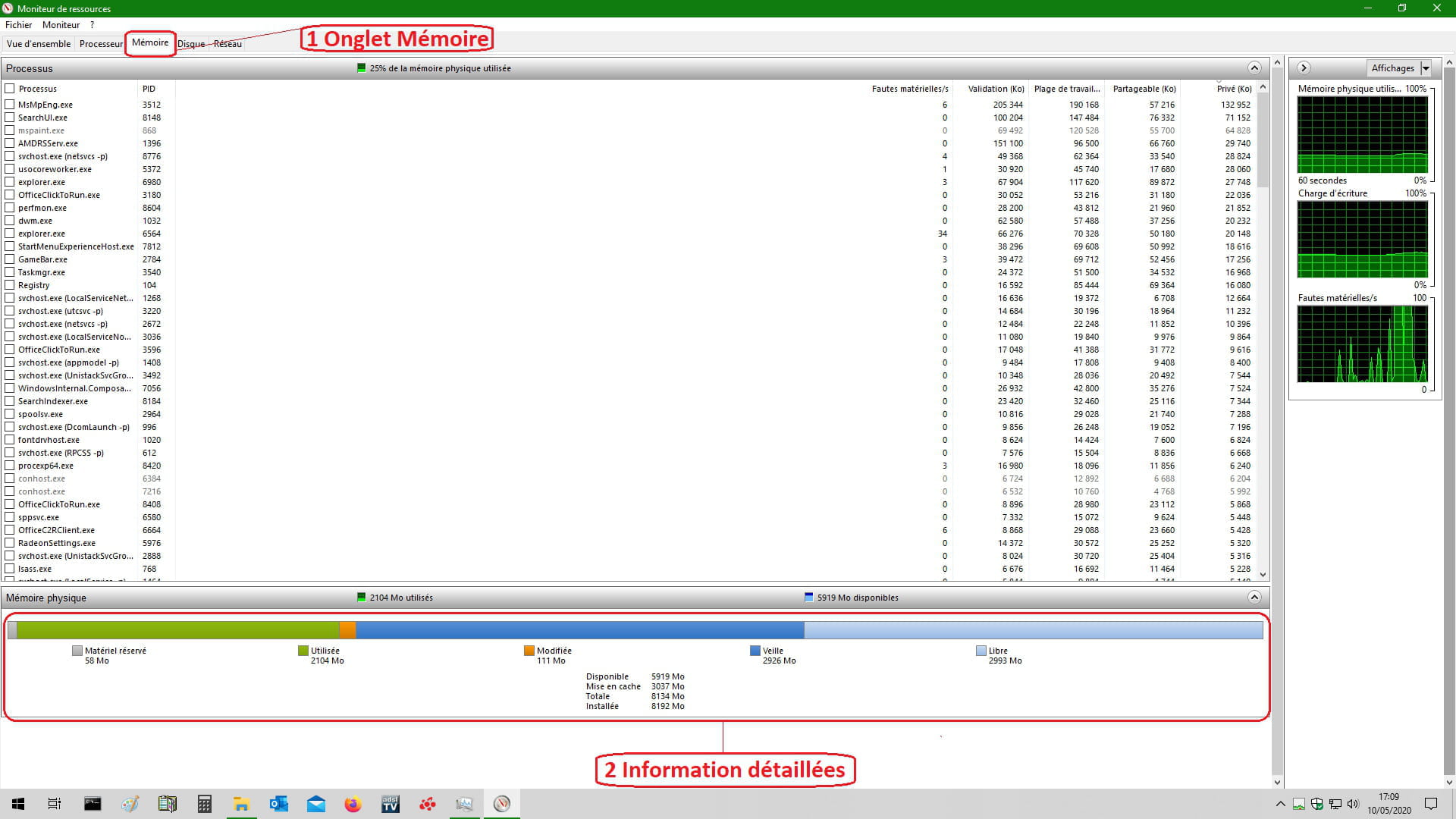This screenshot has height=819, width=1456.
Task: Click the Affichages button
Action: (x=1393, y=68)
